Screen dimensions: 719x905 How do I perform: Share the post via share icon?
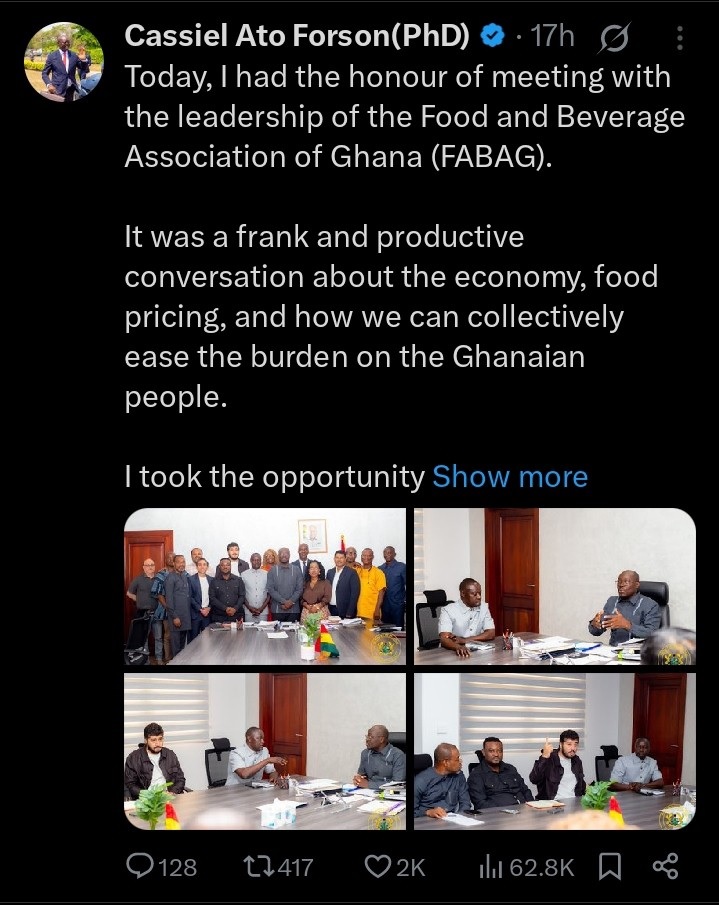(665, 867)
